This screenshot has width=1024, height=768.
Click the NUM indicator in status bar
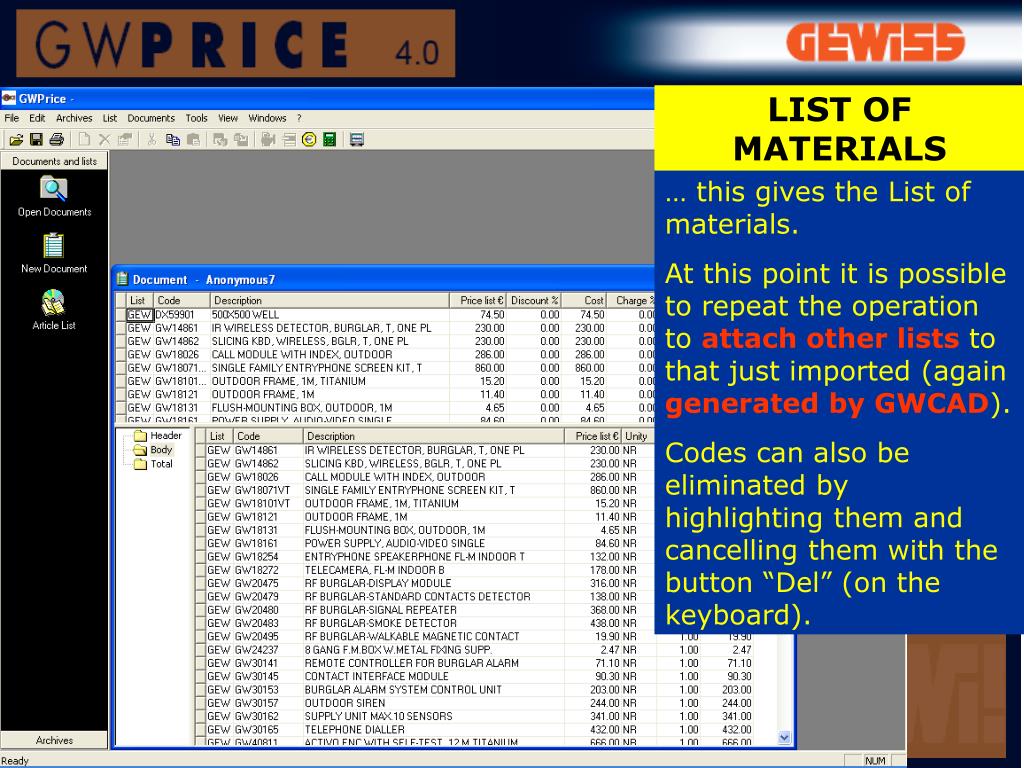pos(875,761)
